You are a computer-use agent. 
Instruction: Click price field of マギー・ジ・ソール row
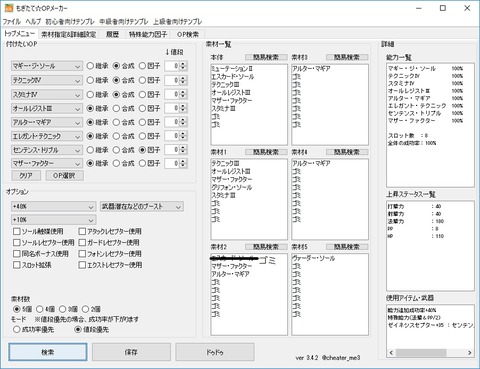(x=172, y=66)
